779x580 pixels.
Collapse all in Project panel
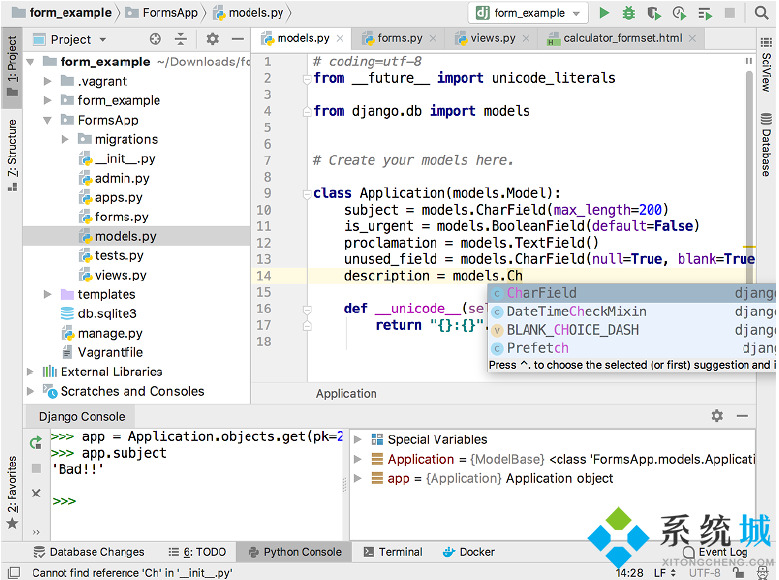click(x=183, y=39)
